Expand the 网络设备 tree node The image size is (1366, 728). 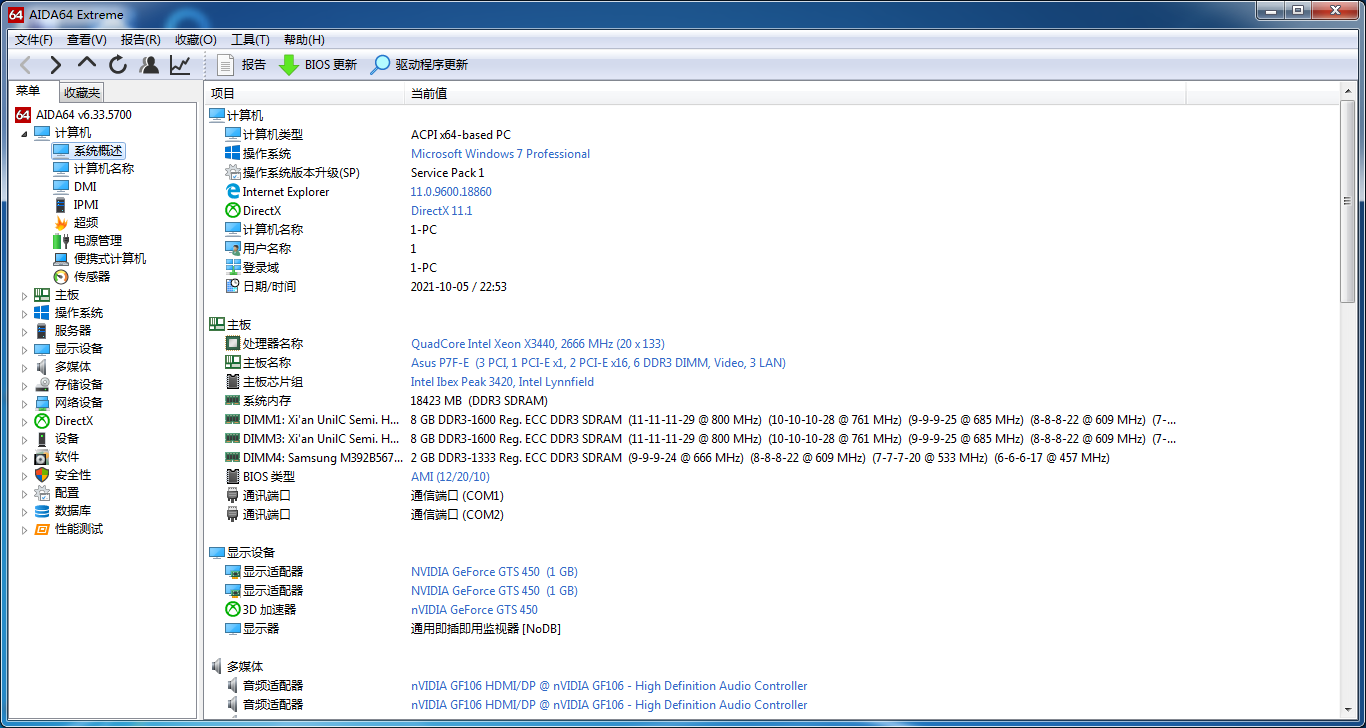[24, 403]
